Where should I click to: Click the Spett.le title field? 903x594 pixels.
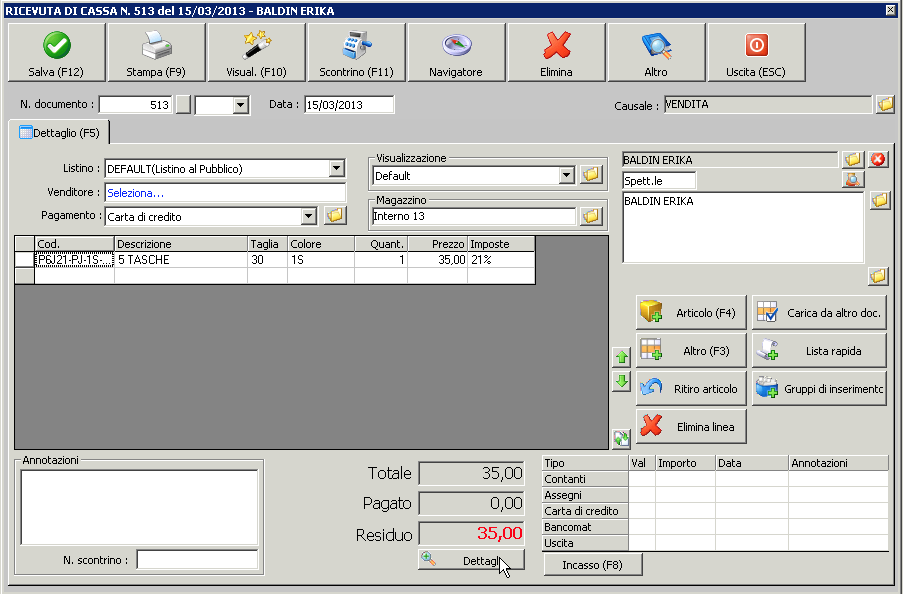pyautogui.click(x=659, y=180)
